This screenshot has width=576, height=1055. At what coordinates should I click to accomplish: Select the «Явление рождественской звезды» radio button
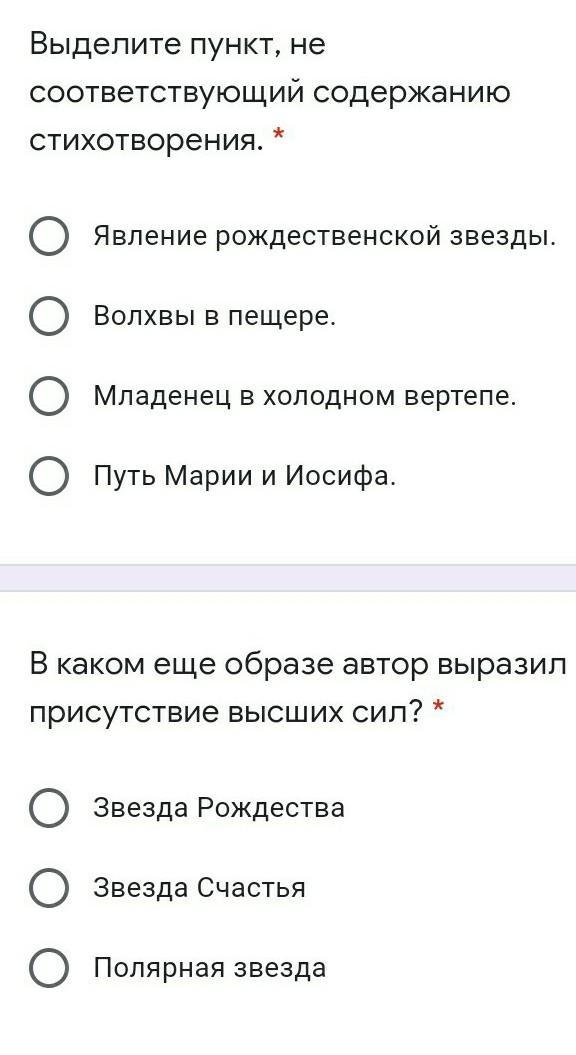[x=48, y=237]
